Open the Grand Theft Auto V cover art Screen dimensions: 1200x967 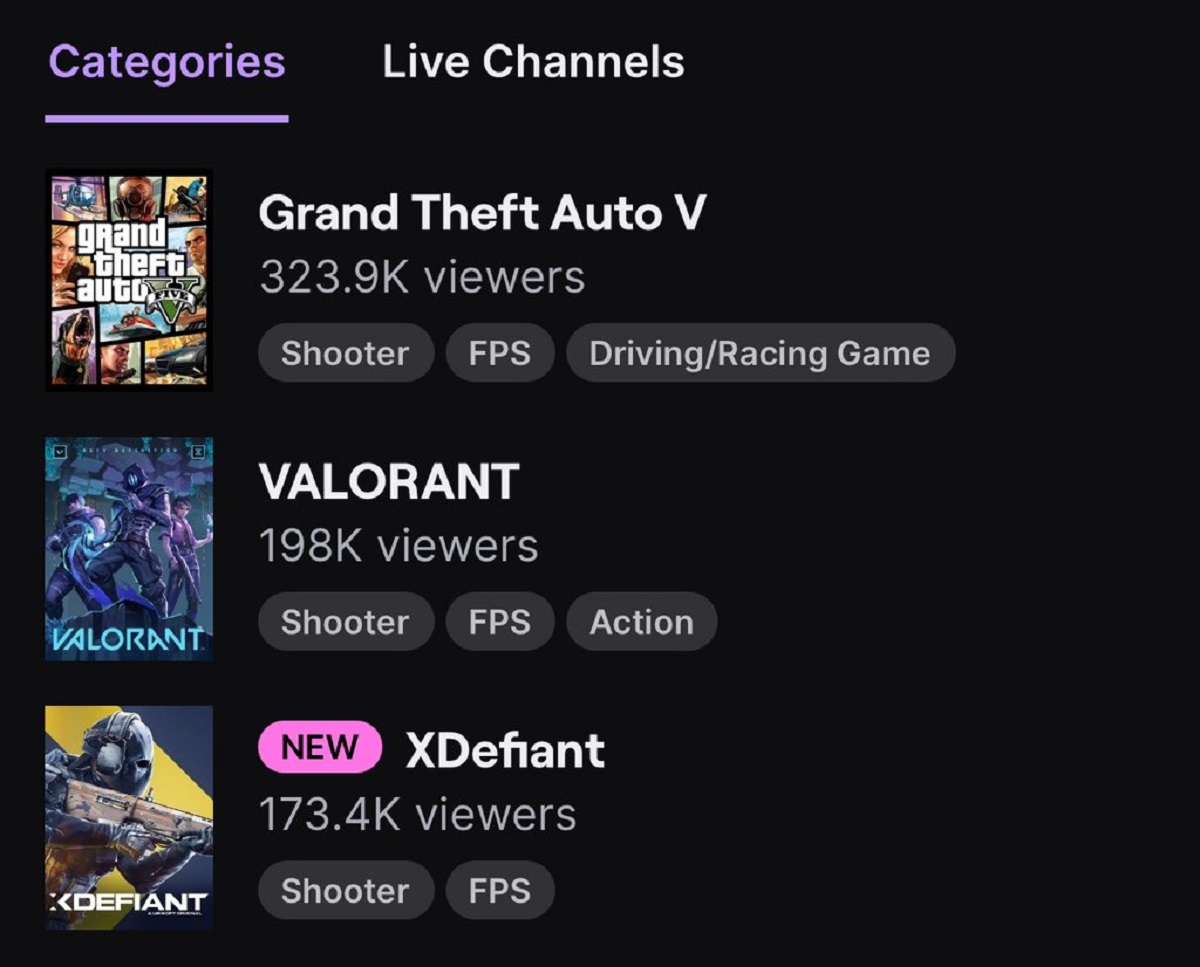pyautogui.click(x=129, y=279)
